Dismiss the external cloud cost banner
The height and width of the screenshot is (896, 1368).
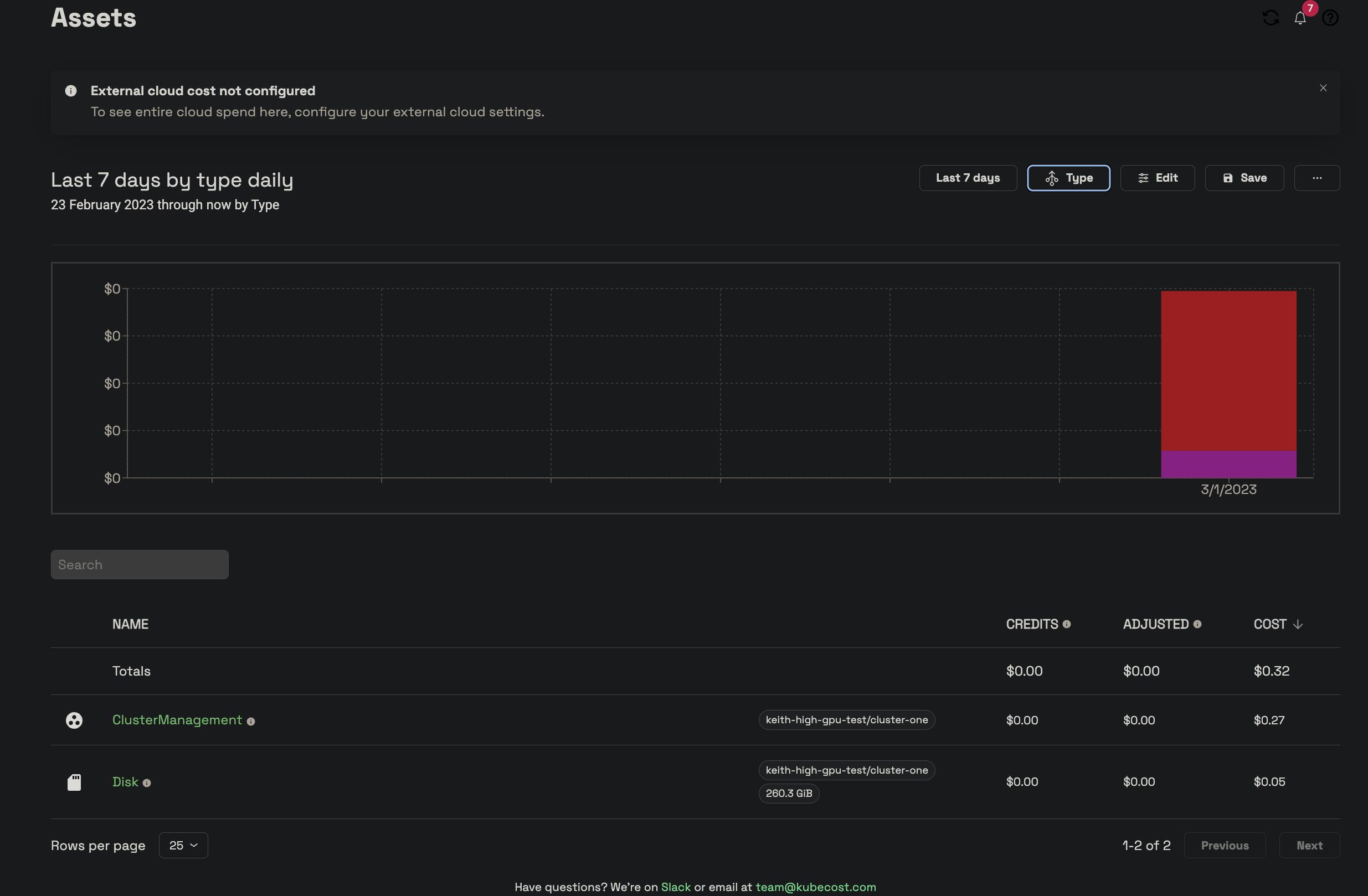(1323, 87)
